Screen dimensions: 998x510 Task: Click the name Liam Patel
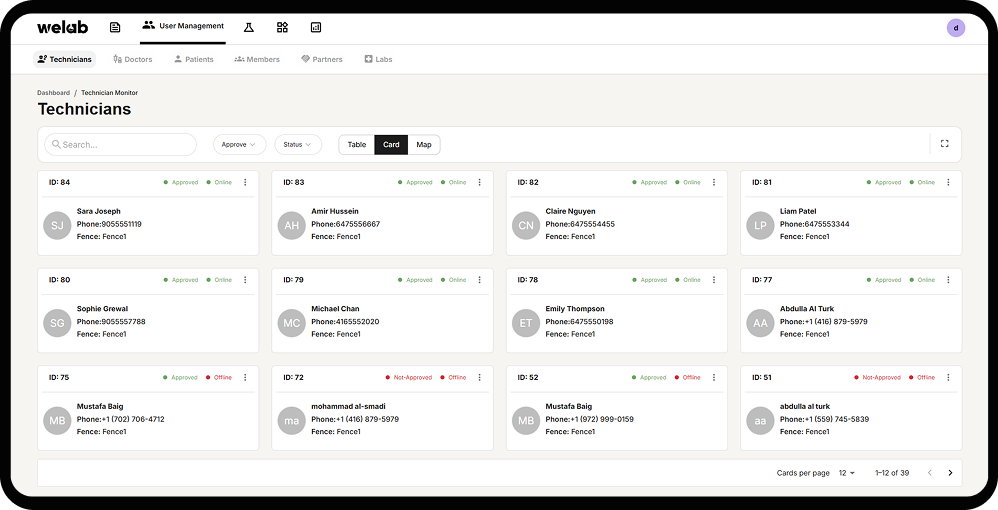click(798, 211)
